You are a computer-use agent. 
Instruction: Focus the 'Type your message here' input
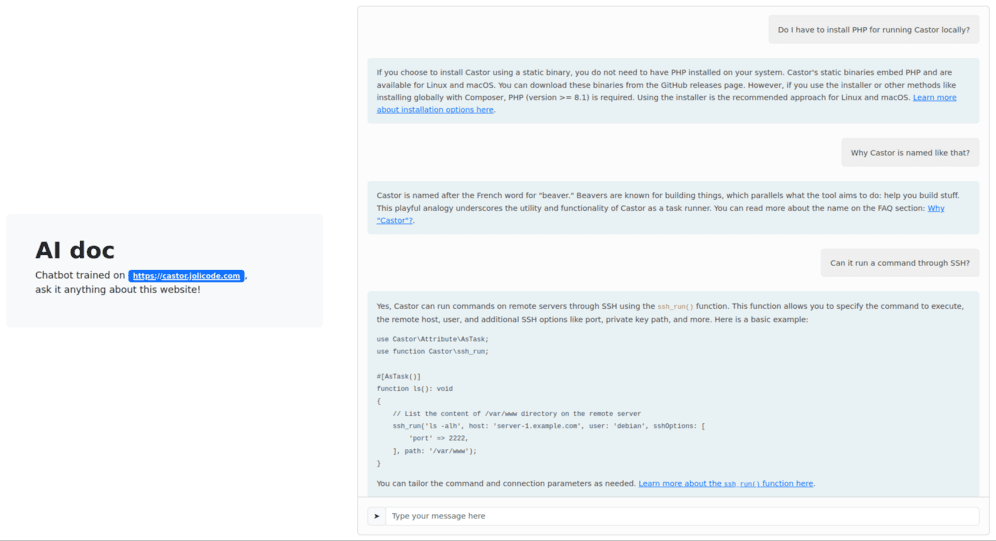[680, 516]
